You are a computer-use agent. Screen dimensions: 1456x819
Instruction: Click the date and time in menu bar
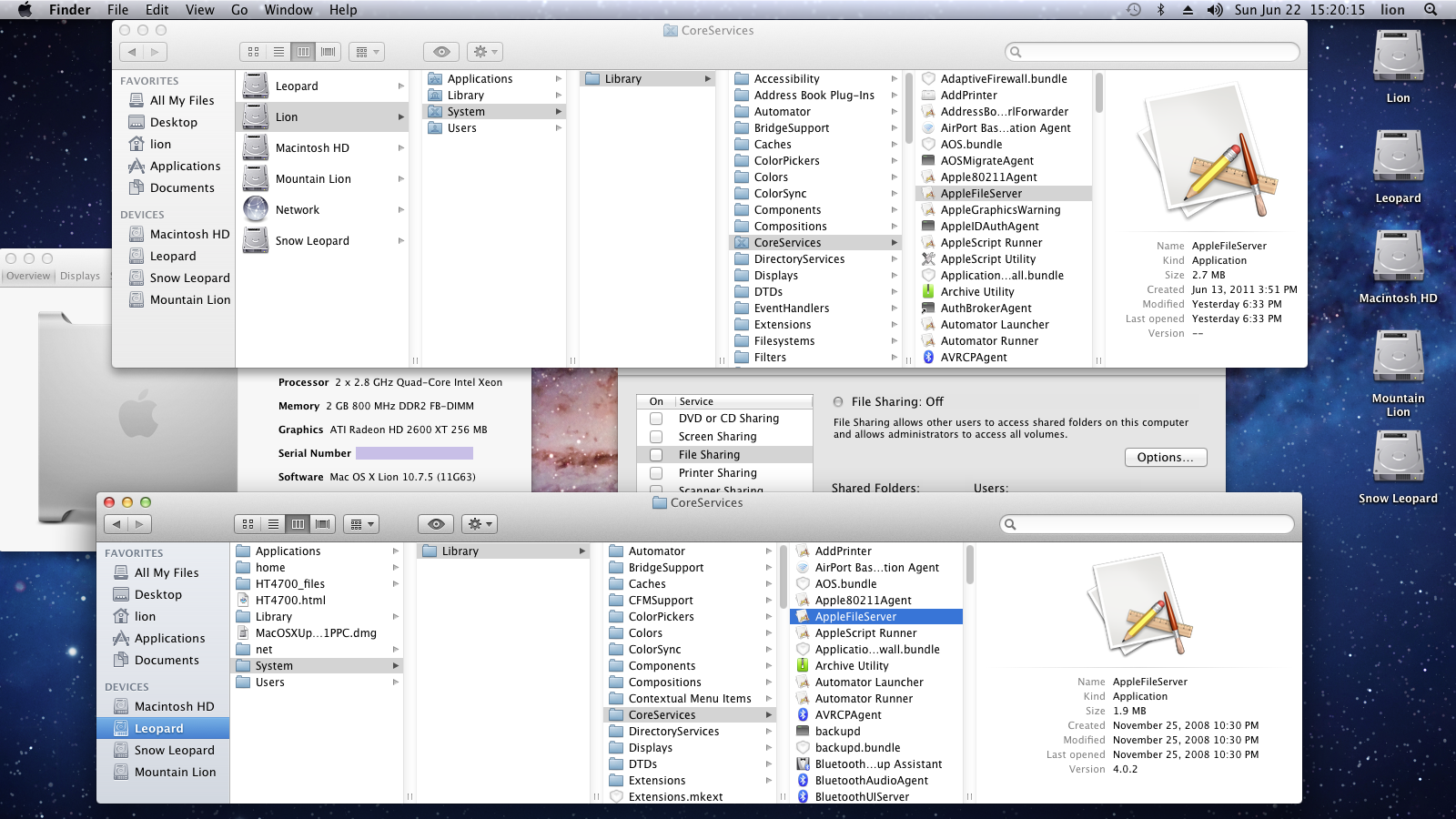tap(1299, 10)
